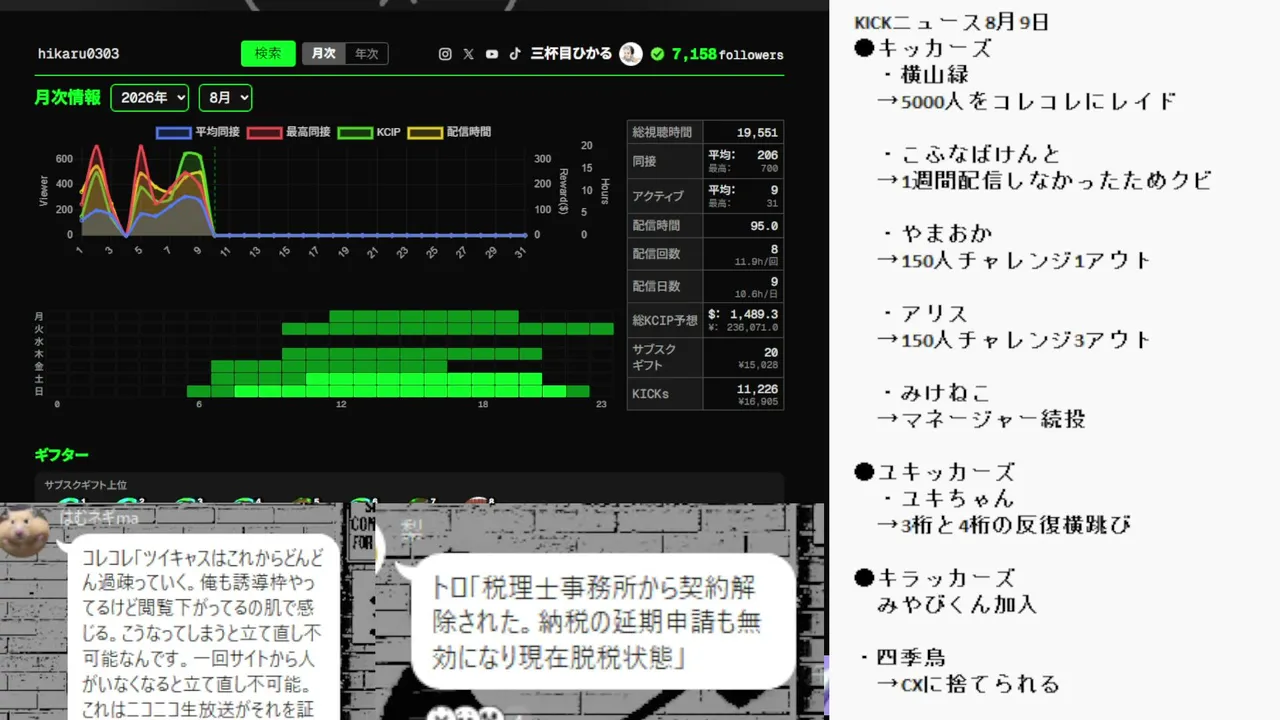Open the X (Twitter) profile icon
The width and height of the screenshot is (1280, 720).
coord(469,54)
